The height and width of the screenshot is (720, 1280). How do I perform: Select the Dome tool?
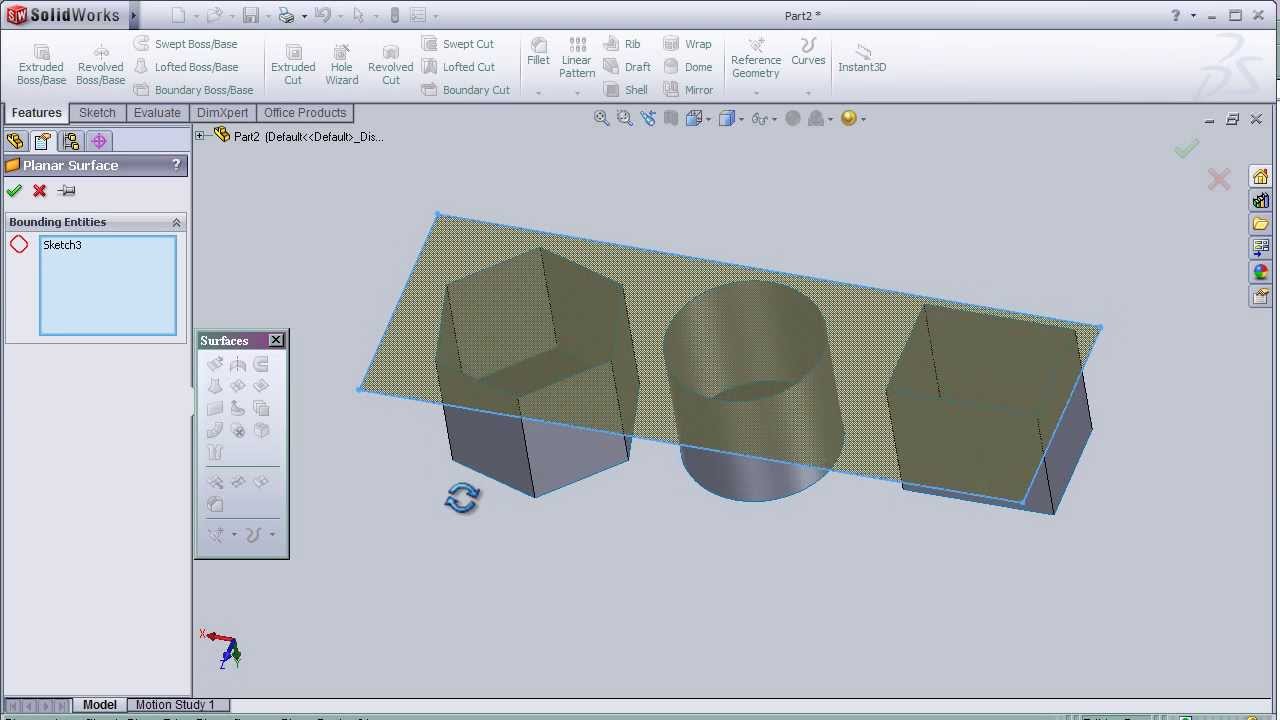688,67
